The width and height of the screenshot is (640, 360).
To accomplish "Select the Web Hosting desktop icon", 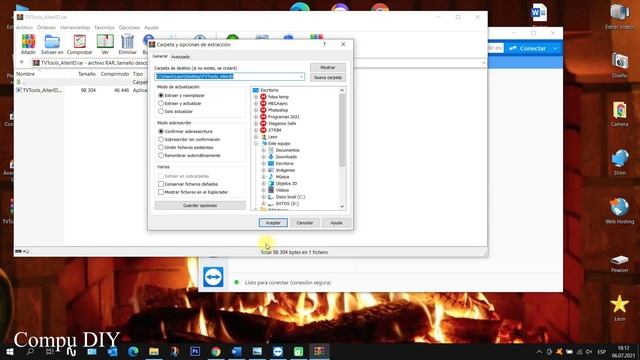I will 620,211.
